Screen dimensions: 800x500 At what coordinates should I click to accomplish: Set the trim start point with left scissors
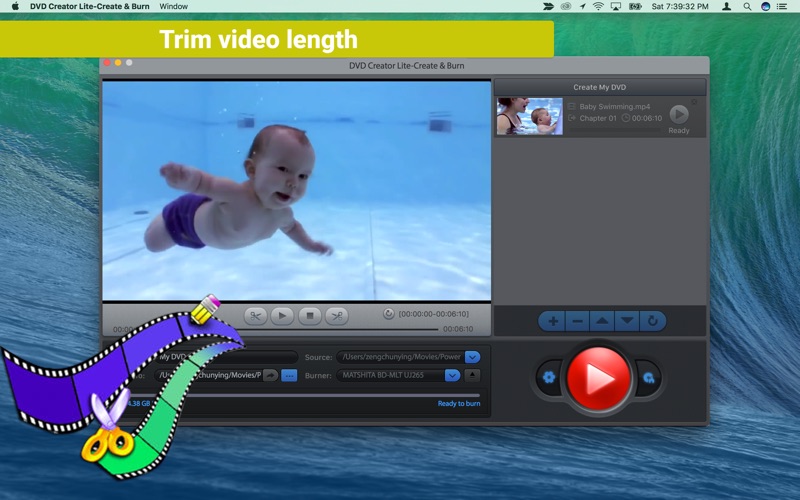click(x=256, y=316)
